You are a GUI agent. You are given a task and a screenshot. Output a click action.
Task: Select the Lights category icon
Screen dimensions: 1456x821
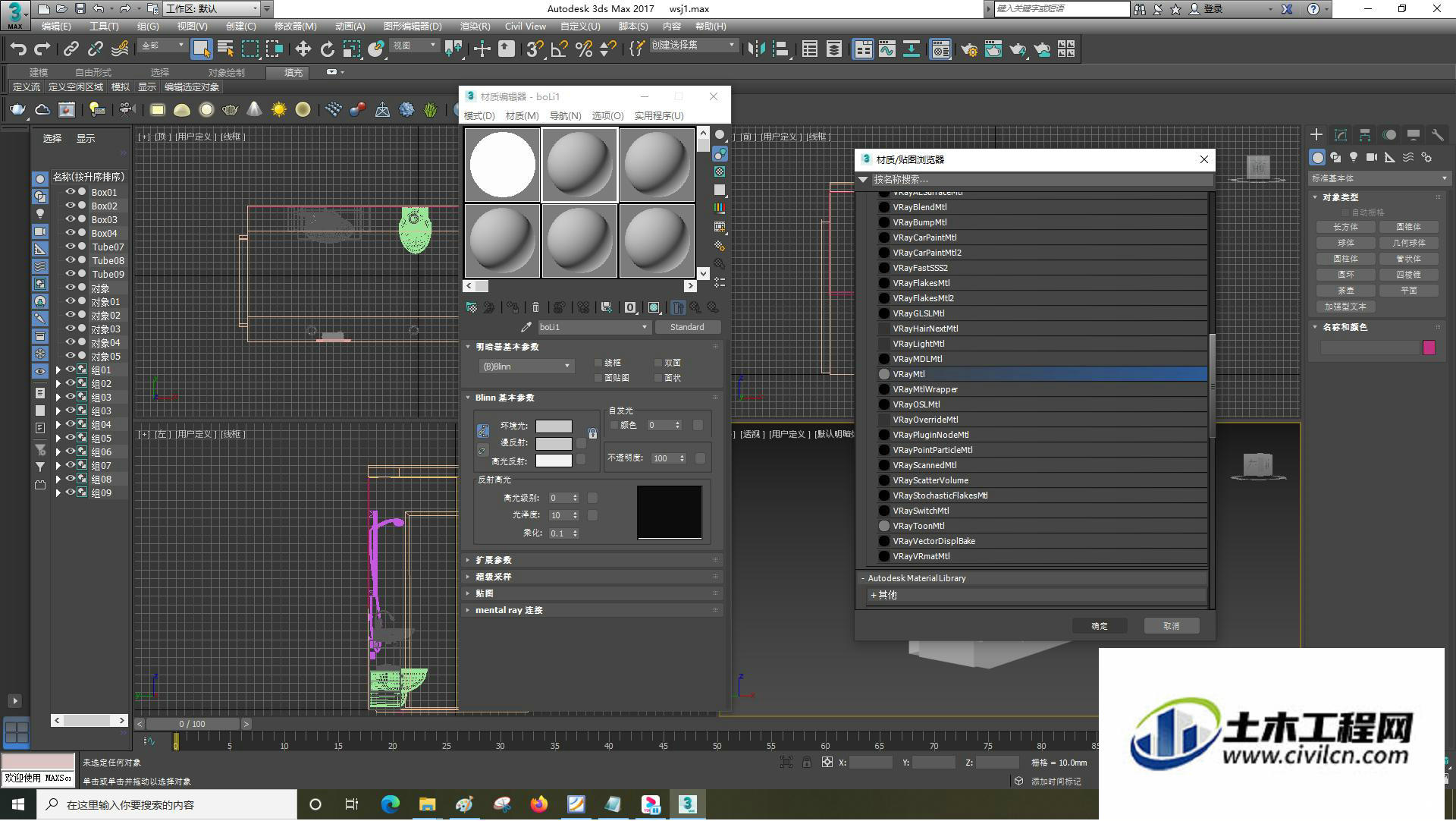[1354, 157]
